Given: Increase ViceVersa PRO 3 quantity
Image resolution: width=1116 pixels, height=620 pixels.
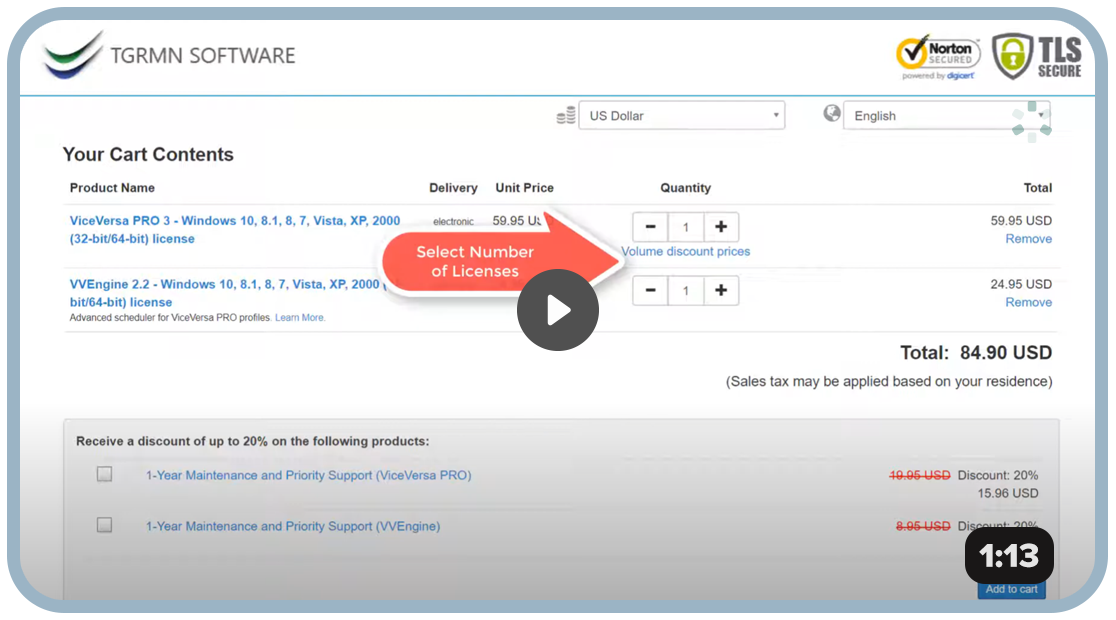Looking at the screenshot, I should pos(721,227).
